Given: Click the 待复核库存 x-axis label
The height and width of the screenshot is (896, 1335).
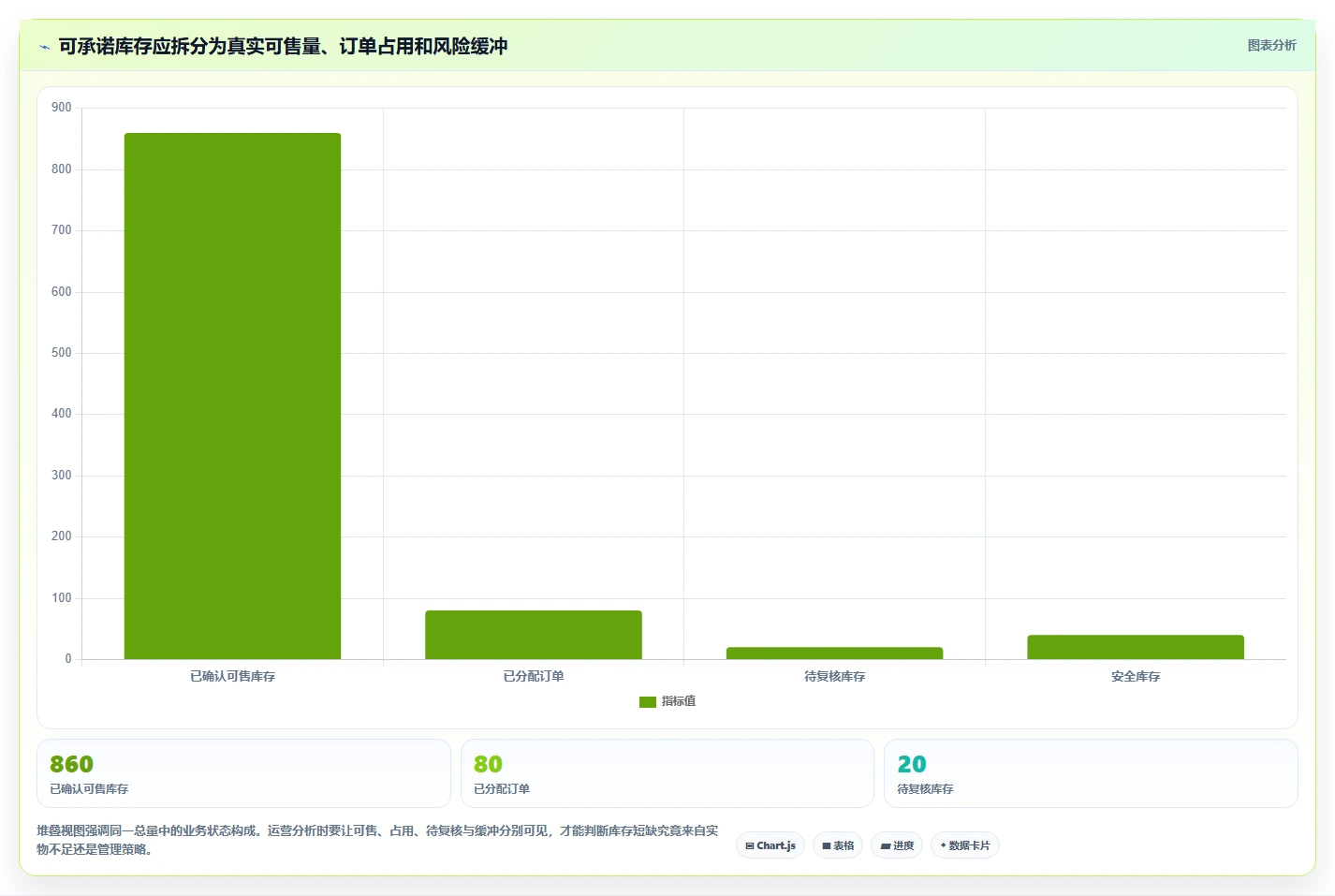Looking at the screenshot, I should [x=834, y=676].
